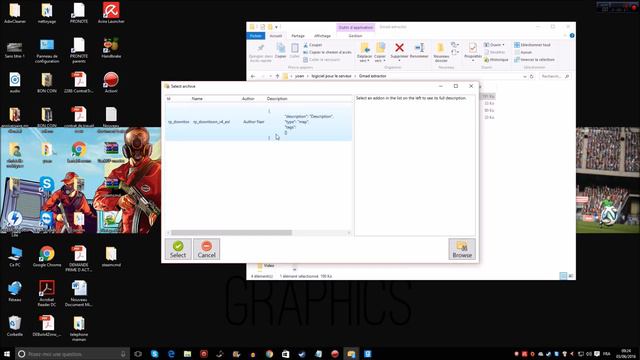
Task: Go back with Explorer back arrow
Action: coord(253,76)
